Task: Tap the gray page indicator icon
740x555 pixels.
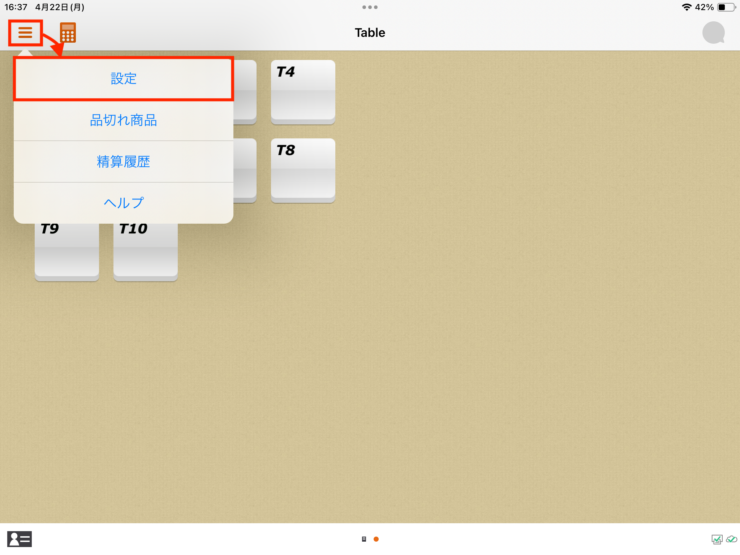Action: 364,539
